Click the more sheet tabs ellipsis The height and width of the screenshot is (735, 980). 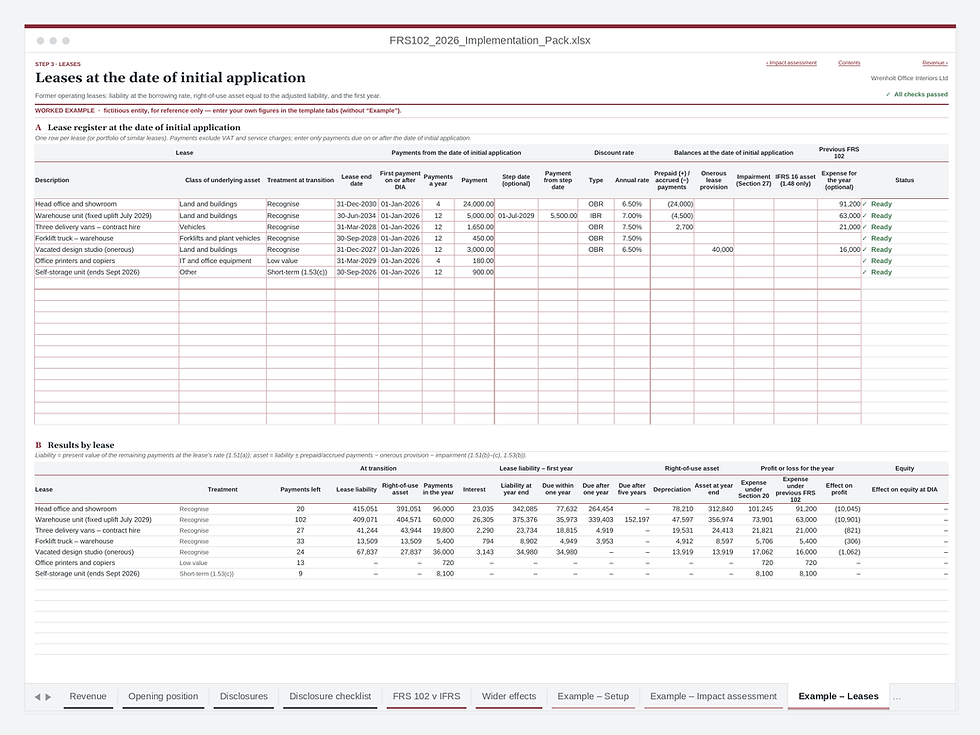pos(897,696)
